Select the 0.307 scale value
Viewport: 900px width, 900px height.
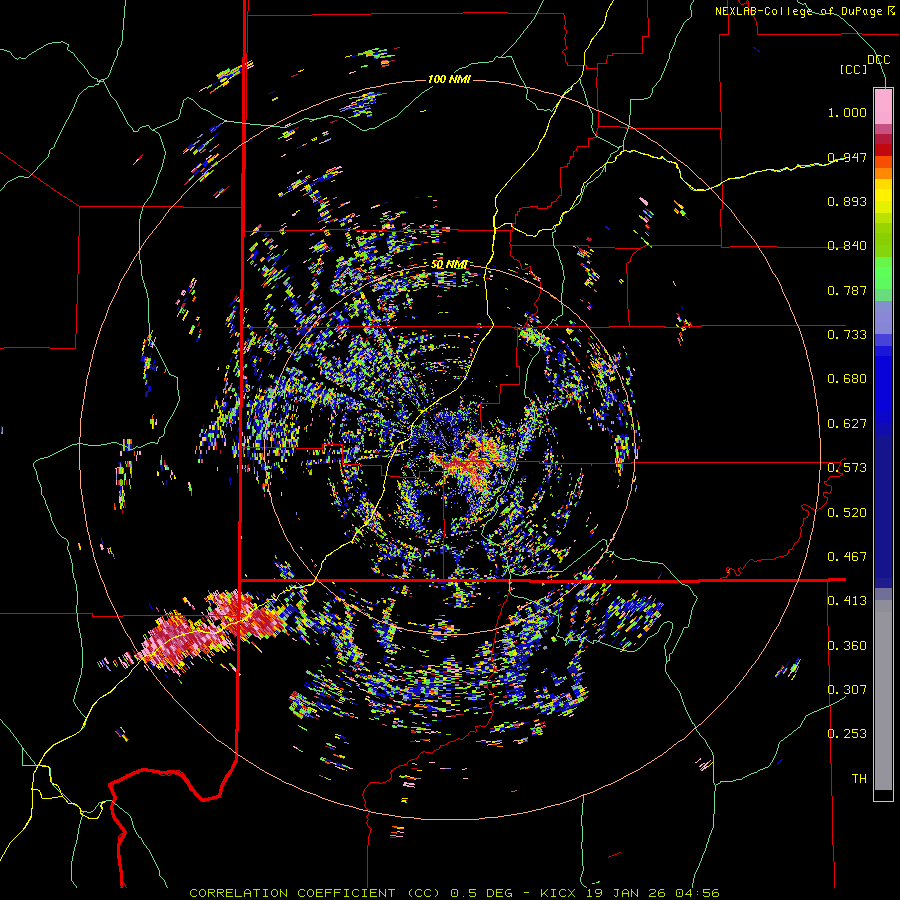click(x=847, y=690)
